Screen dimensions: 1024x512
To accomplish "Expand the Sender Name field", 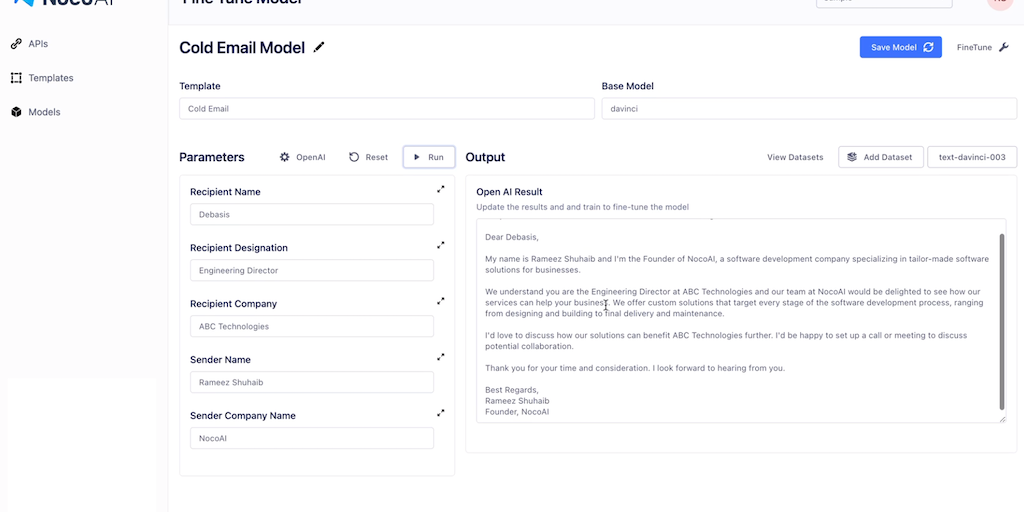I will 441,357.
